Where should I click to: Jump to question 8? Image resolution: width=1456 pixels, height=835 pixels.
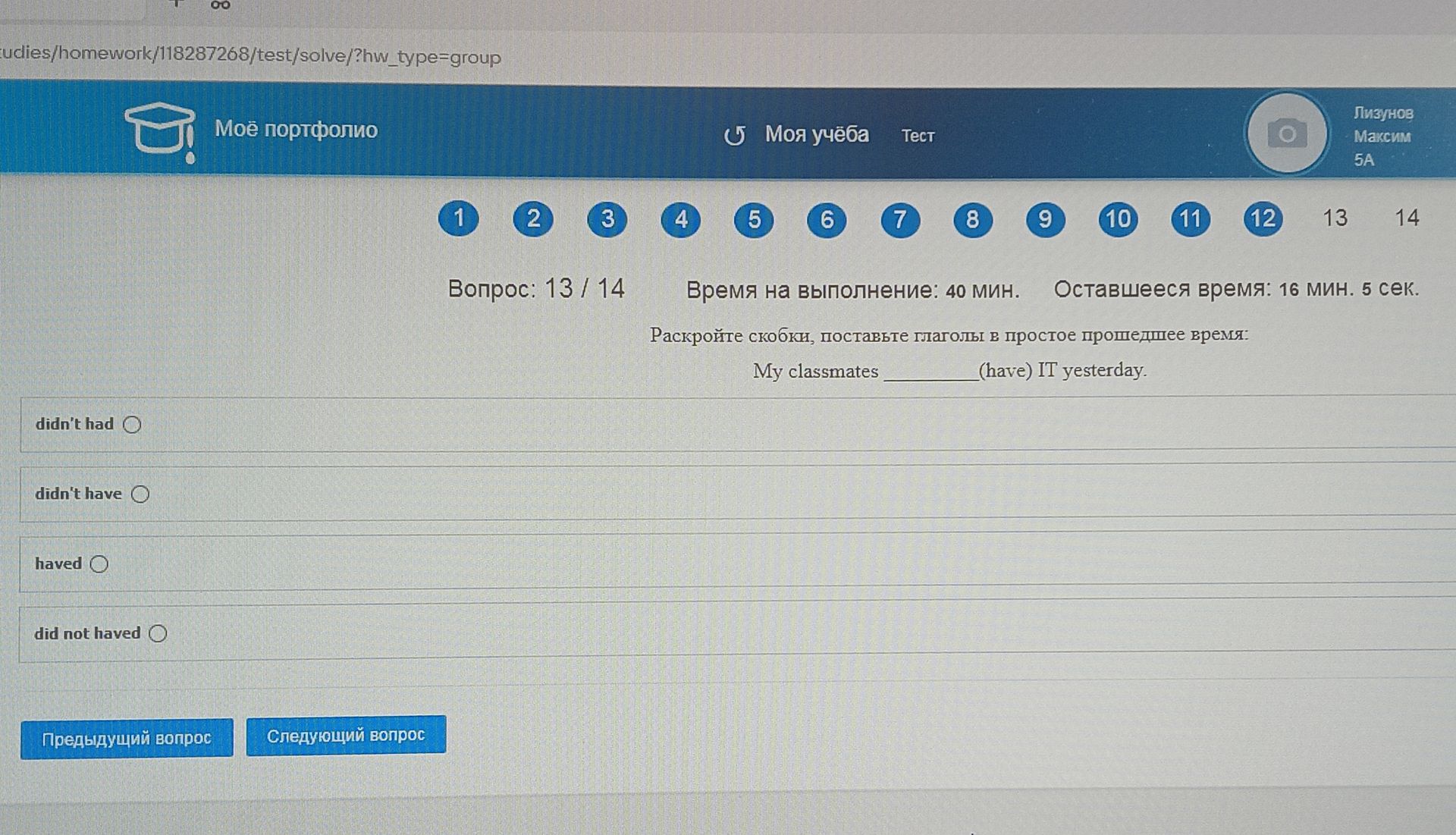pyautogui.click(x=973, y=220)
